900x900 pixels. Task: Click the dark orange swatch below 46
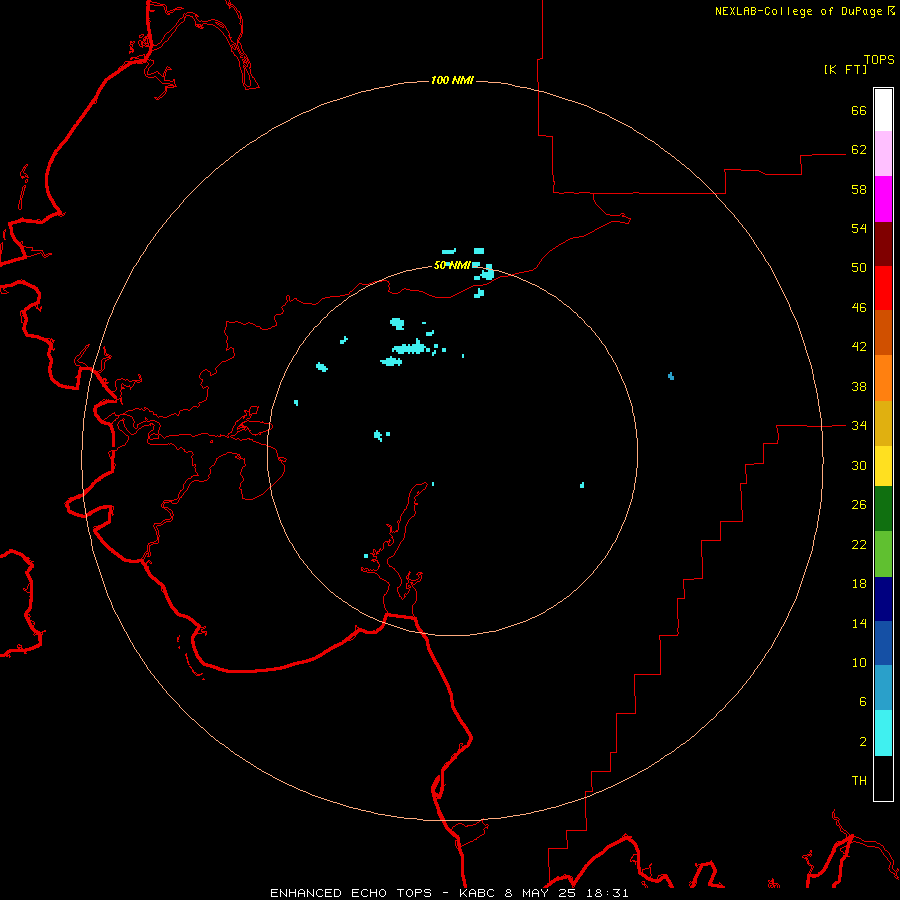883,332
